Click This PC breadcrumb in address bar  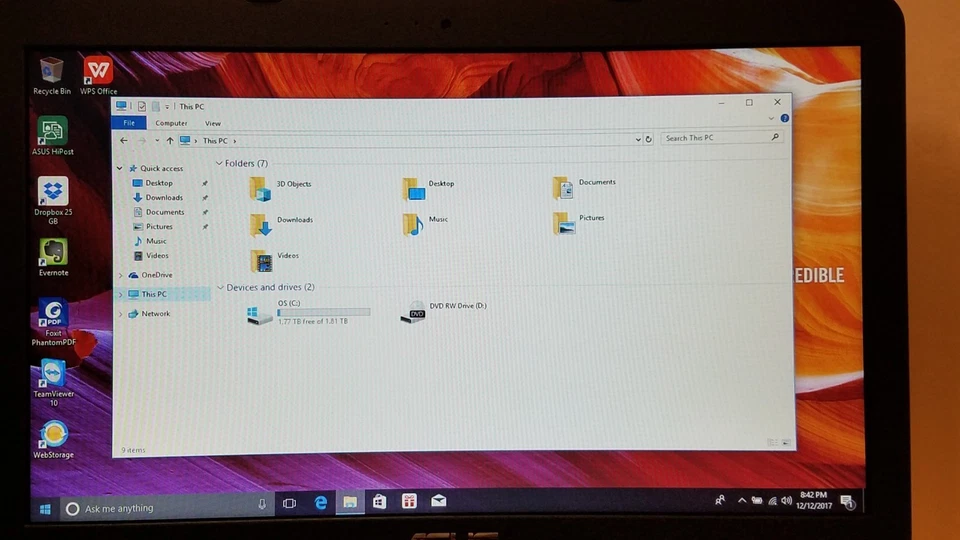pyautogui.click(x=215, y=141)
